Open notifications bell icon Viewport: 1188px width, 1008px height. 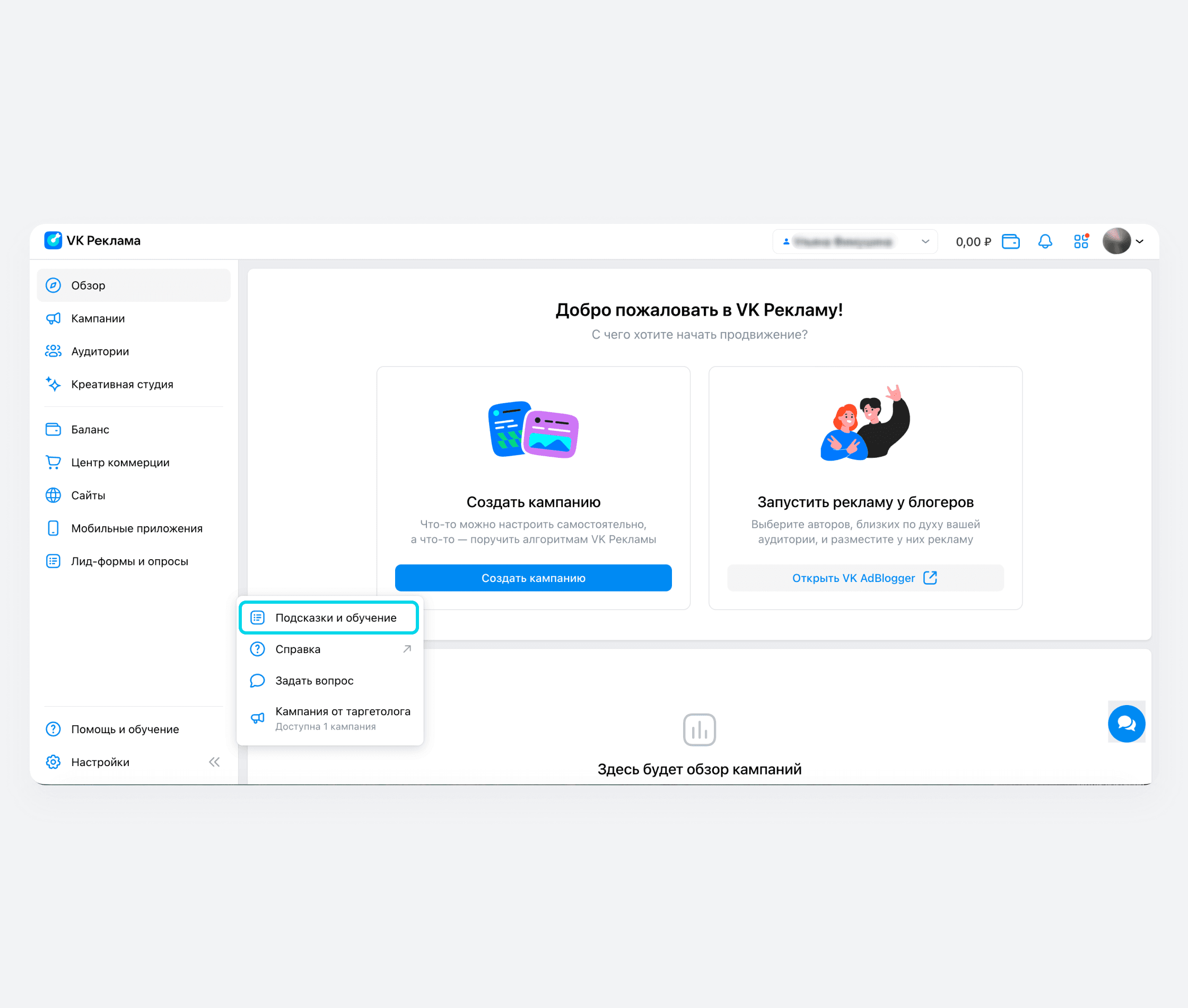point(1045,242)
